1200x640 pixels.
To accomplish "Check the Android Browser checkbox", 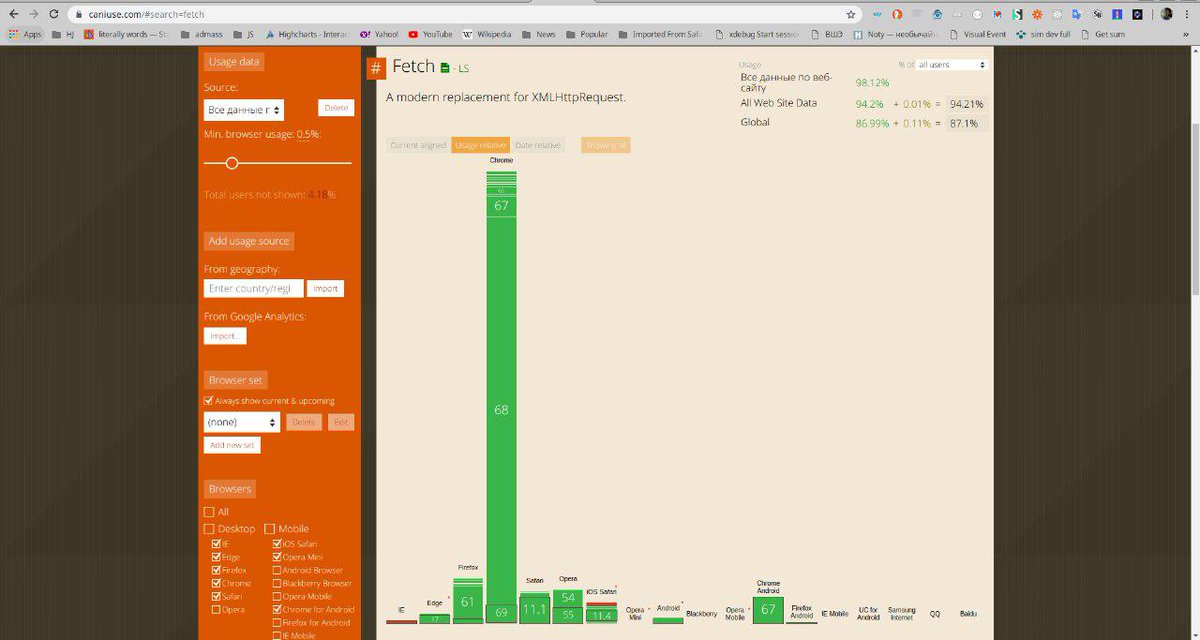I will tap(277, 570).
